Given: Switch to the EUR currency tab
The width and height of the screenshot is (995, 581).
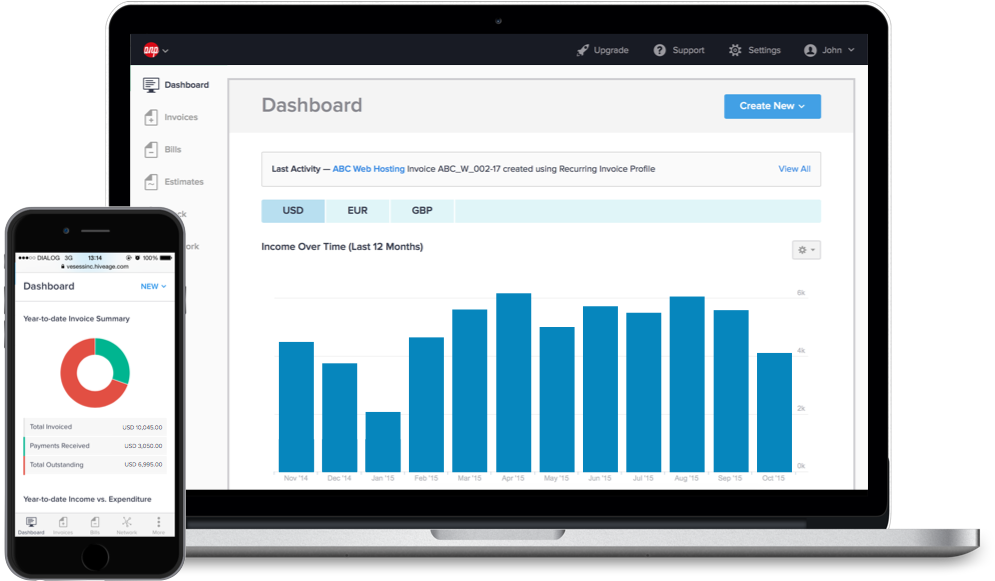Looking at the screenshot, I should (357, 211).
